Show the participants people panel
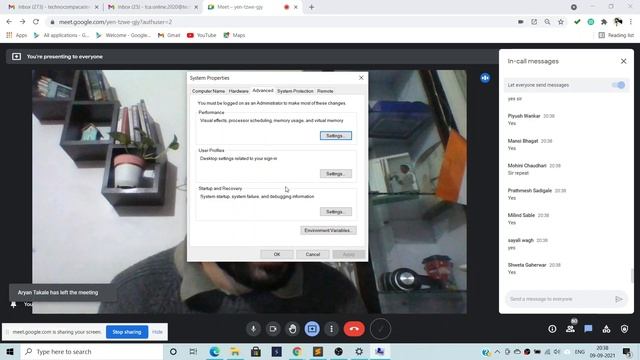The image size is (640, 360). click(570, 329)
